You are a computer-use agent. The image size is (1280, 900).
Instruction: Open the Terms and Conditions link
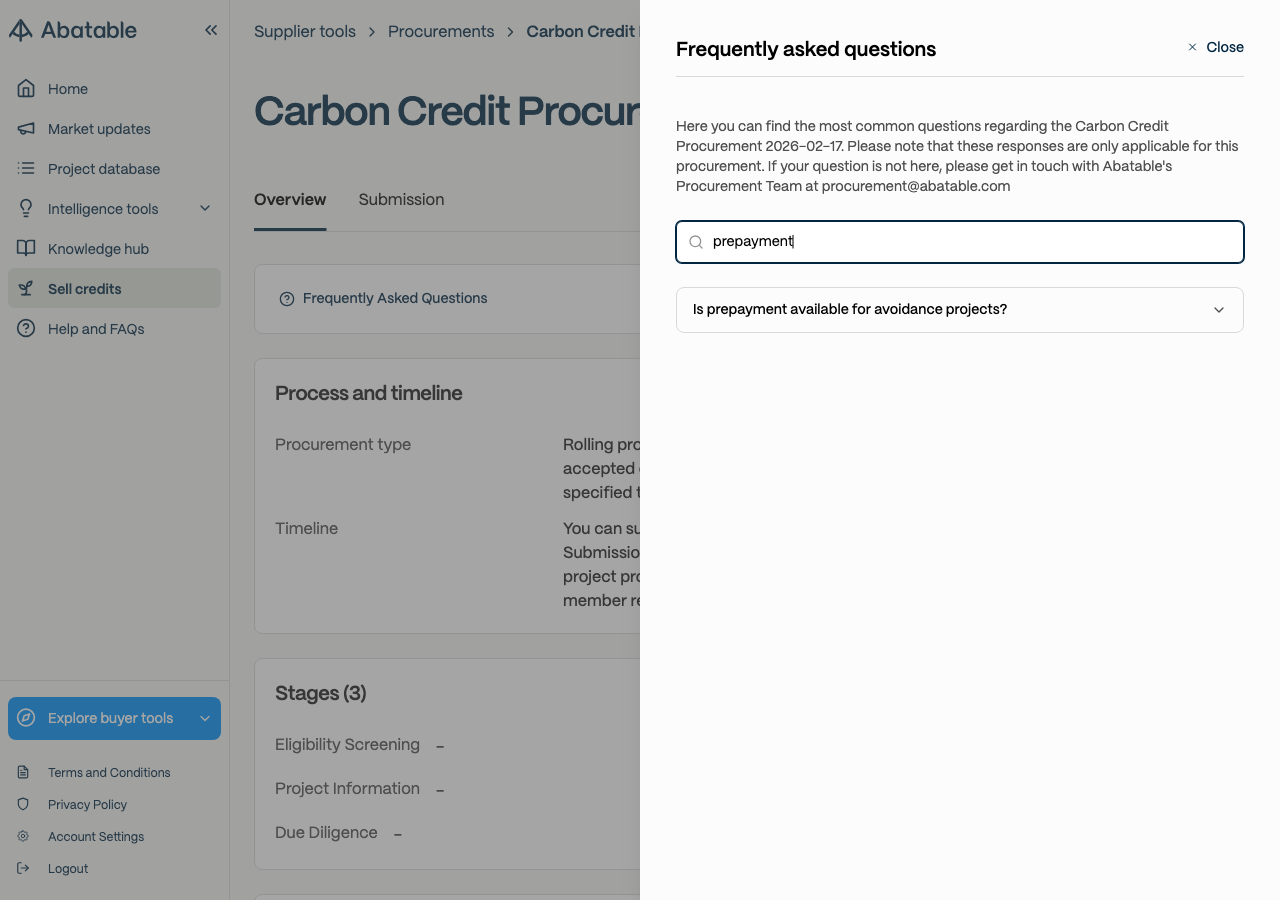pos(109,772)
